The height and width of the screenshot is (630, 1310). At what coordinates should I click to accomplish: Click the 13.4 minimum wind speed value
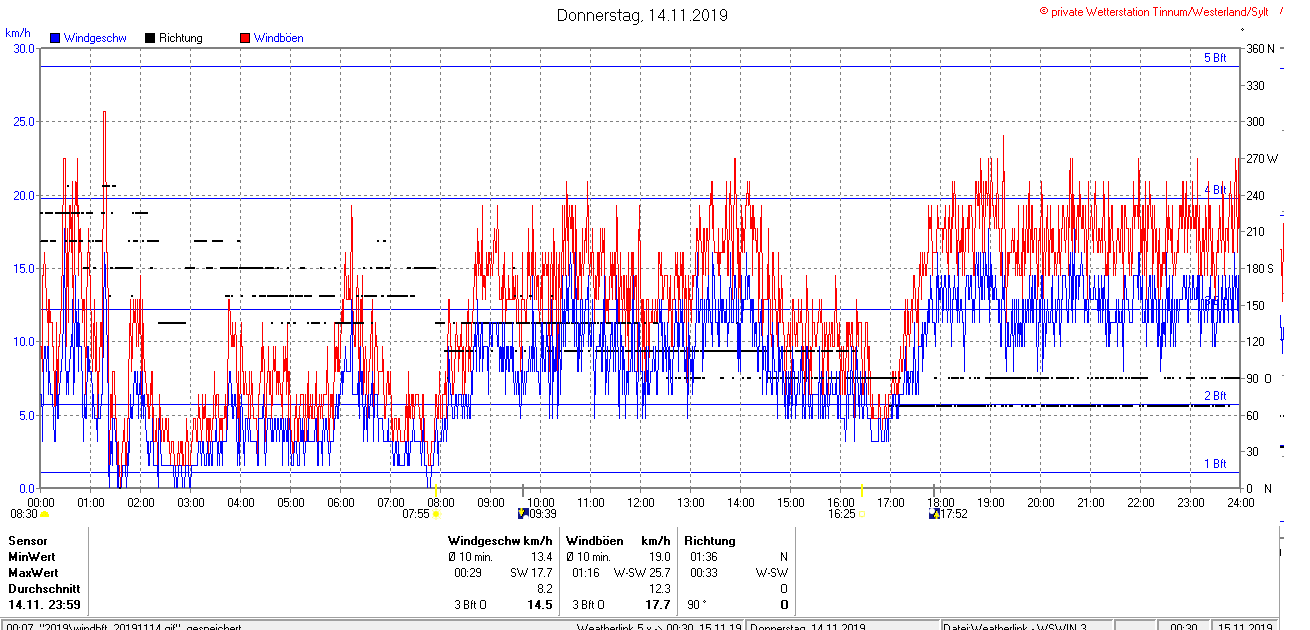point(541,557)
